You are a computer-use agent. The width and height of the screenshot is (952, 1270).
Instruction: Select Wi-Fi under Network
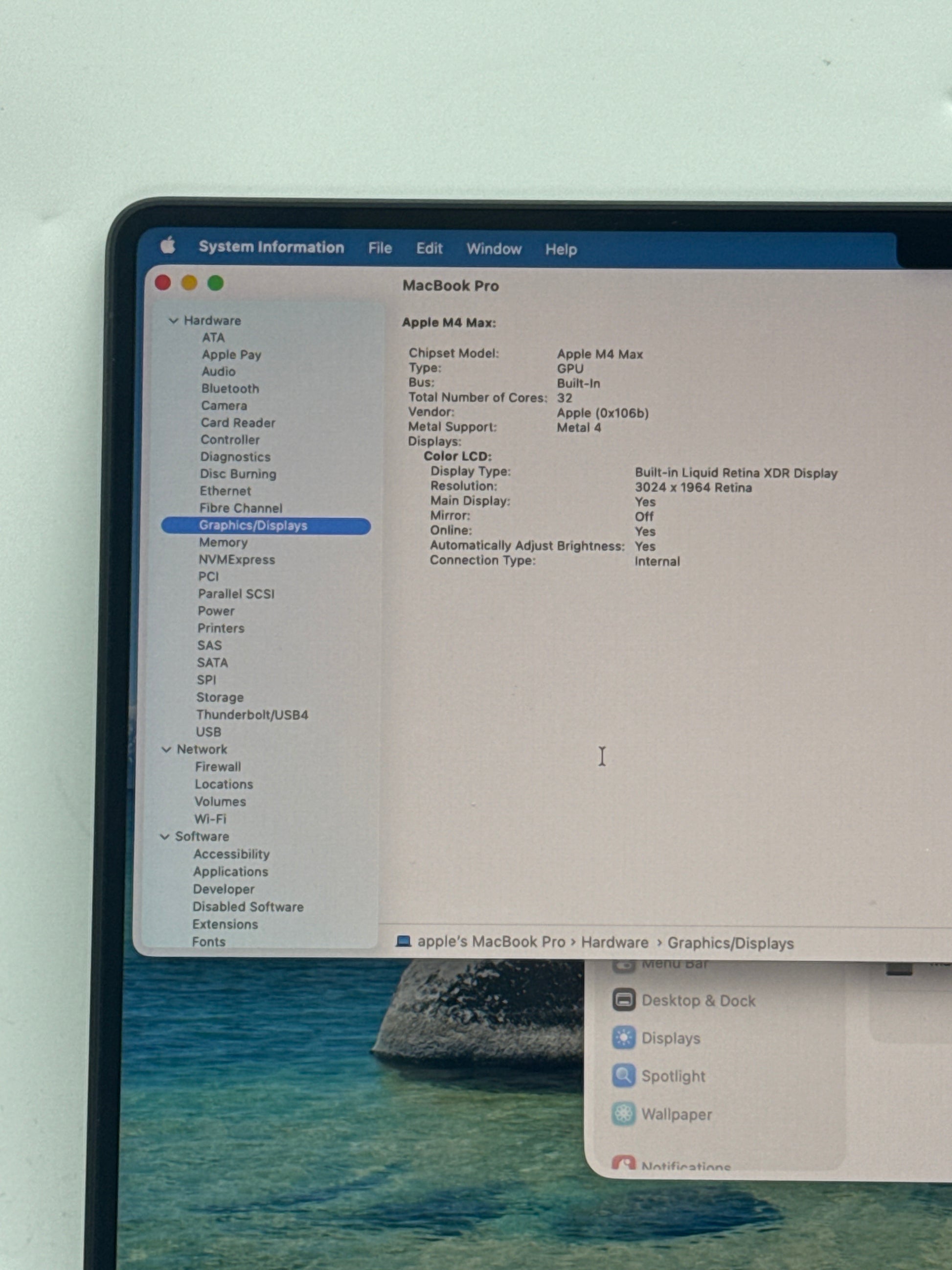tap(210, 819)
